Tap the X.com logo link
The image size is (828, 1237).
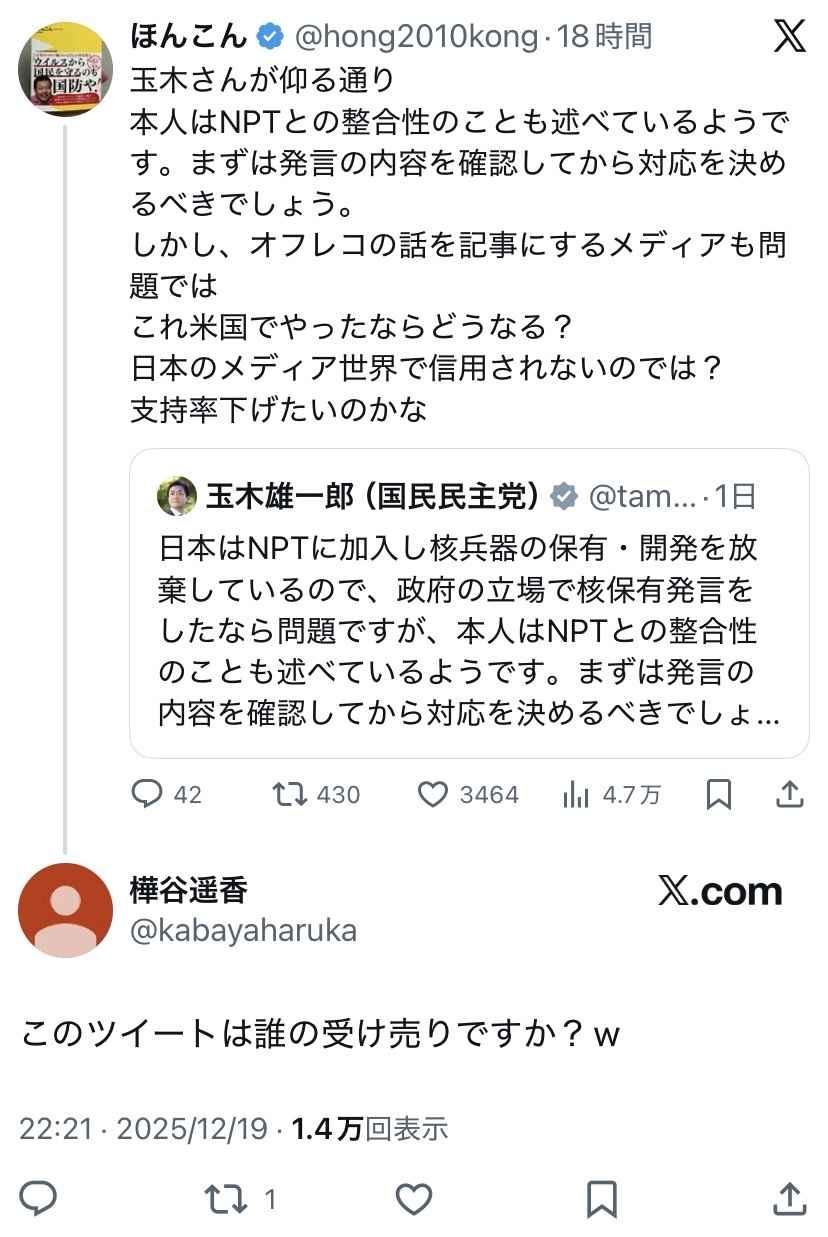click(x=720, y=891)
